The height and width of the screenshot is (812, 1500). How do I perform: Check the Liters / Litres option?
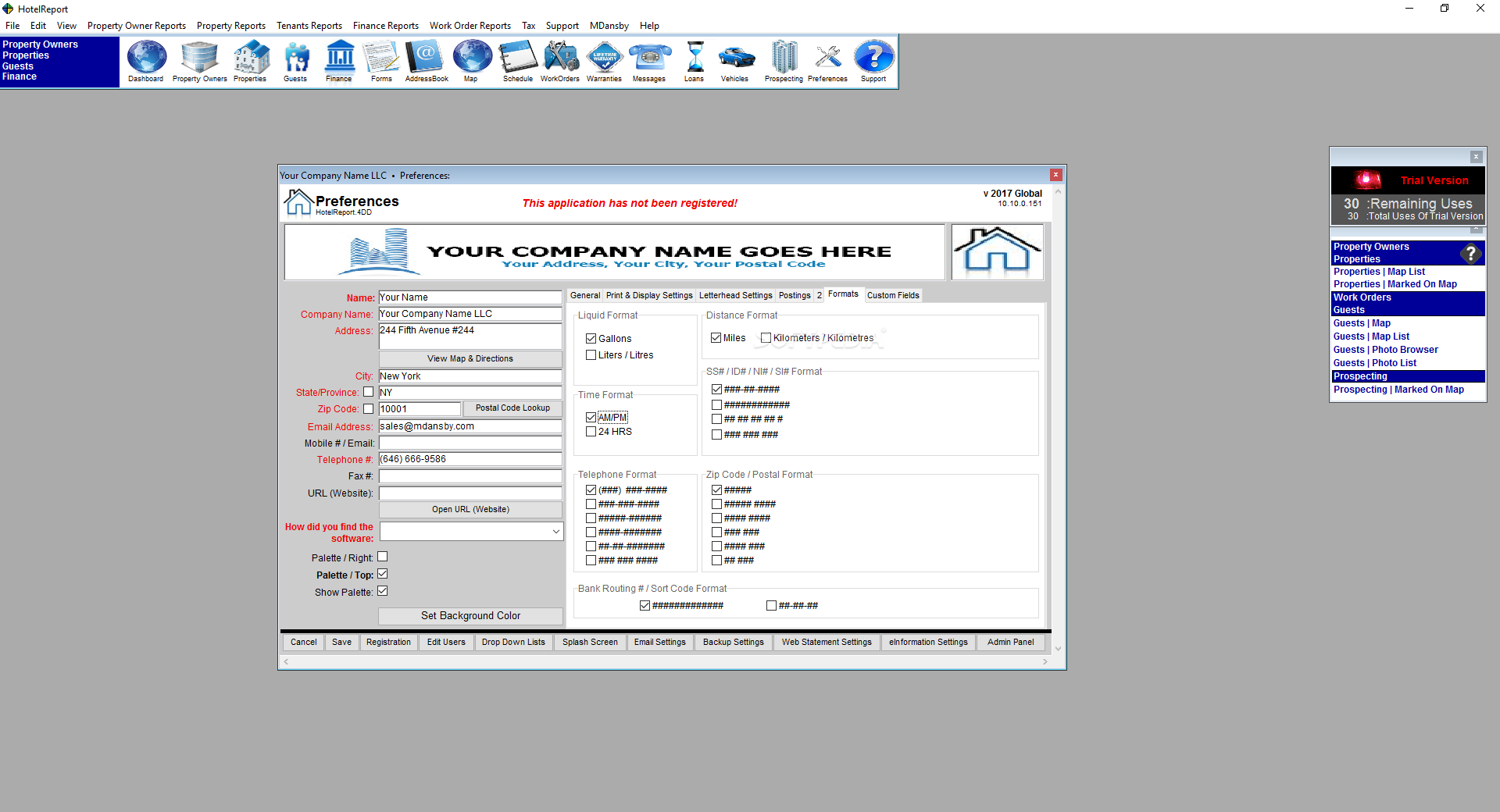[x=591, y=355]
